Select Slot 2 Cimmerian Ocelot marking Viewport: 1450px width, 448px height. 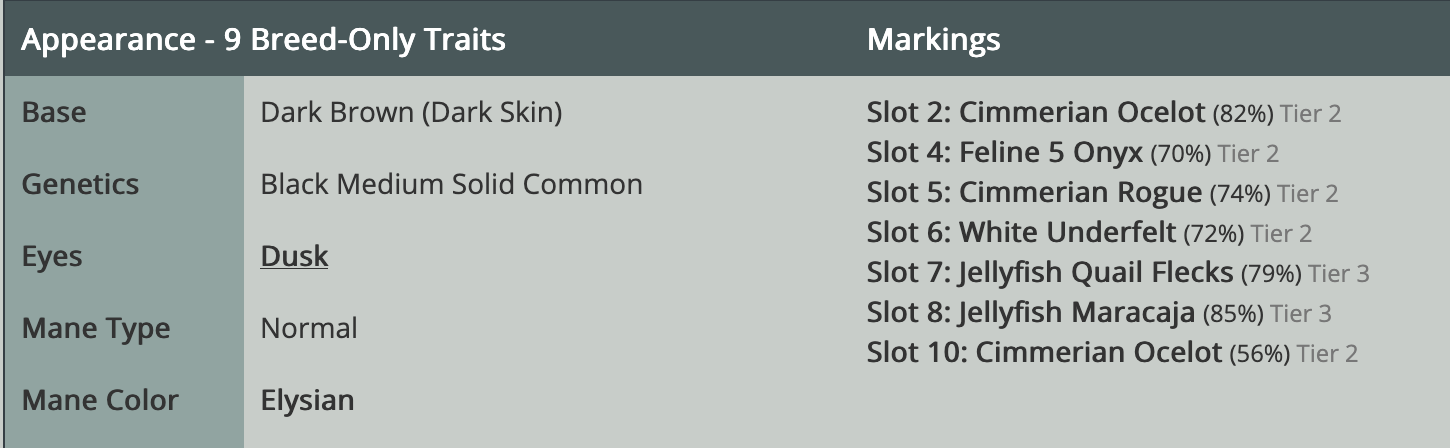[1036, 113]
